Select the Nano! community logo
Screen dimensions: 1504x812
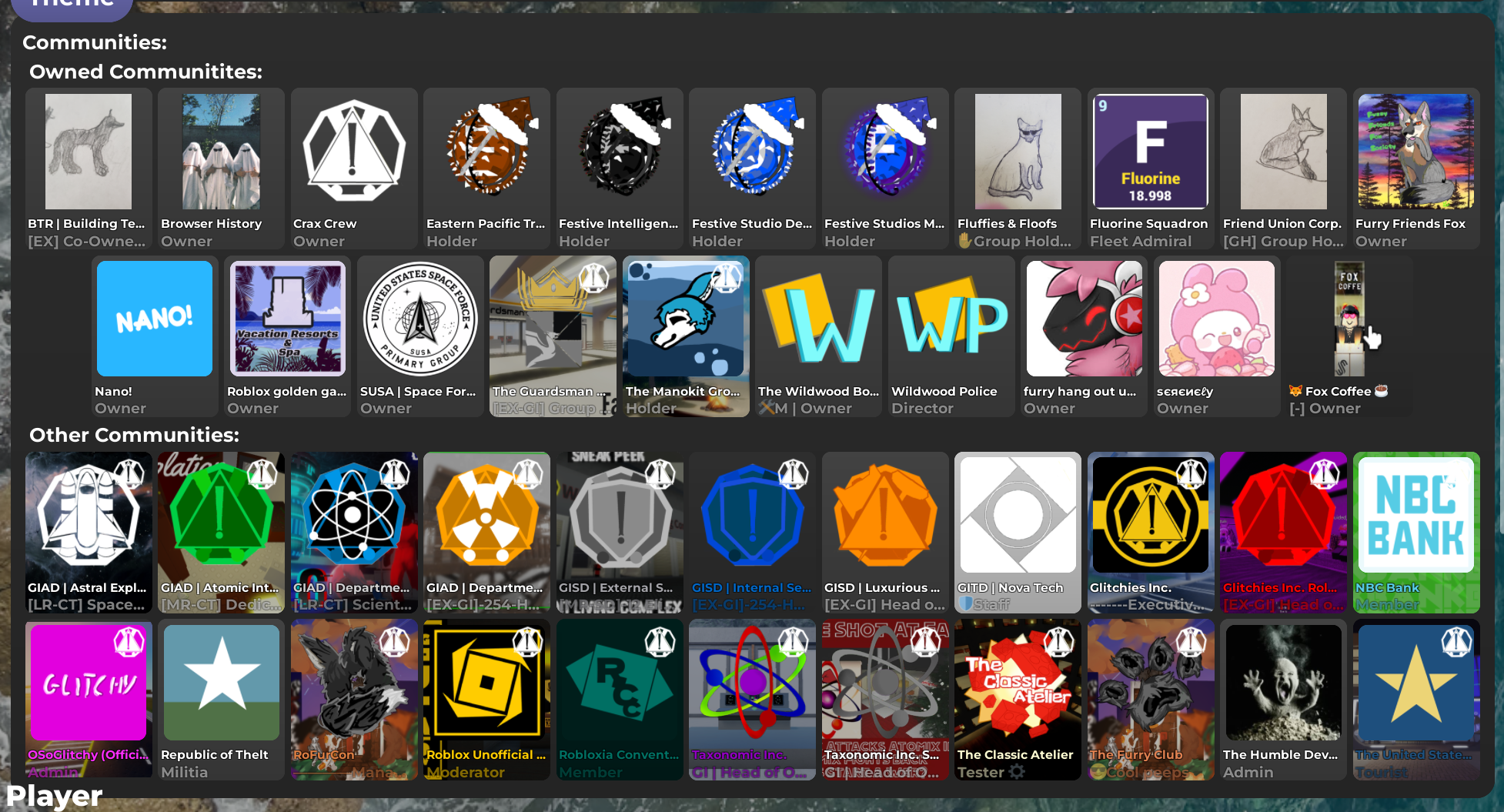click(154, 319)
